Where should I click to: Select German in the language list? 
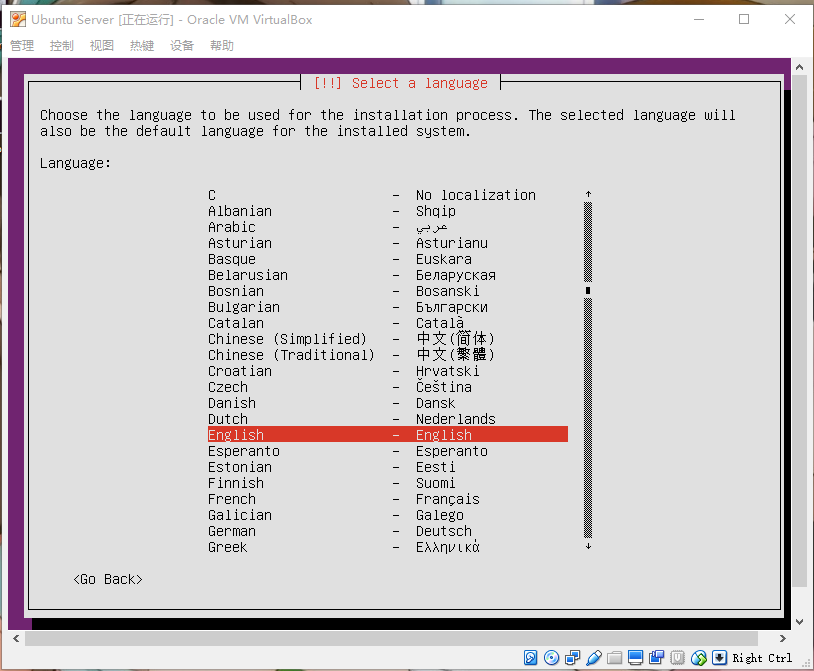point(388,531)
